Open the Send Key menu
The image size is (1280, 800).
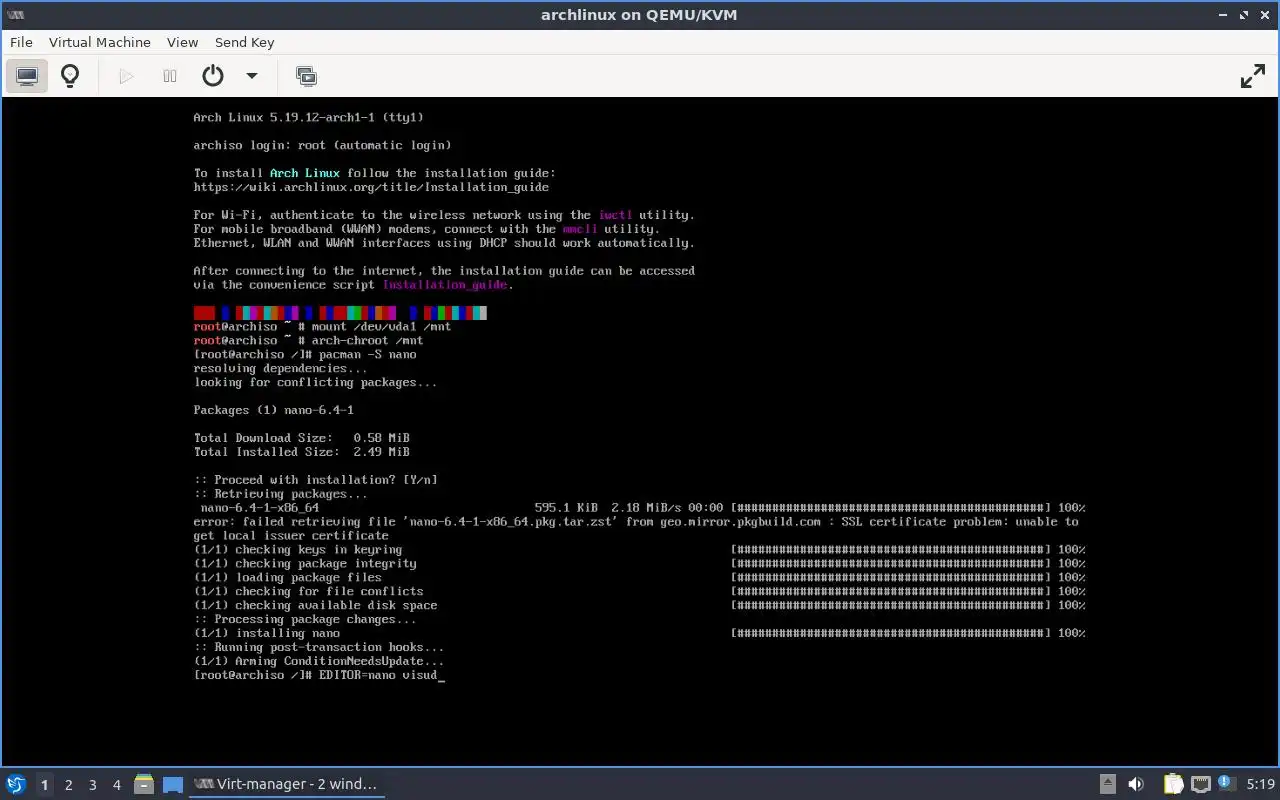pos(244,42)
